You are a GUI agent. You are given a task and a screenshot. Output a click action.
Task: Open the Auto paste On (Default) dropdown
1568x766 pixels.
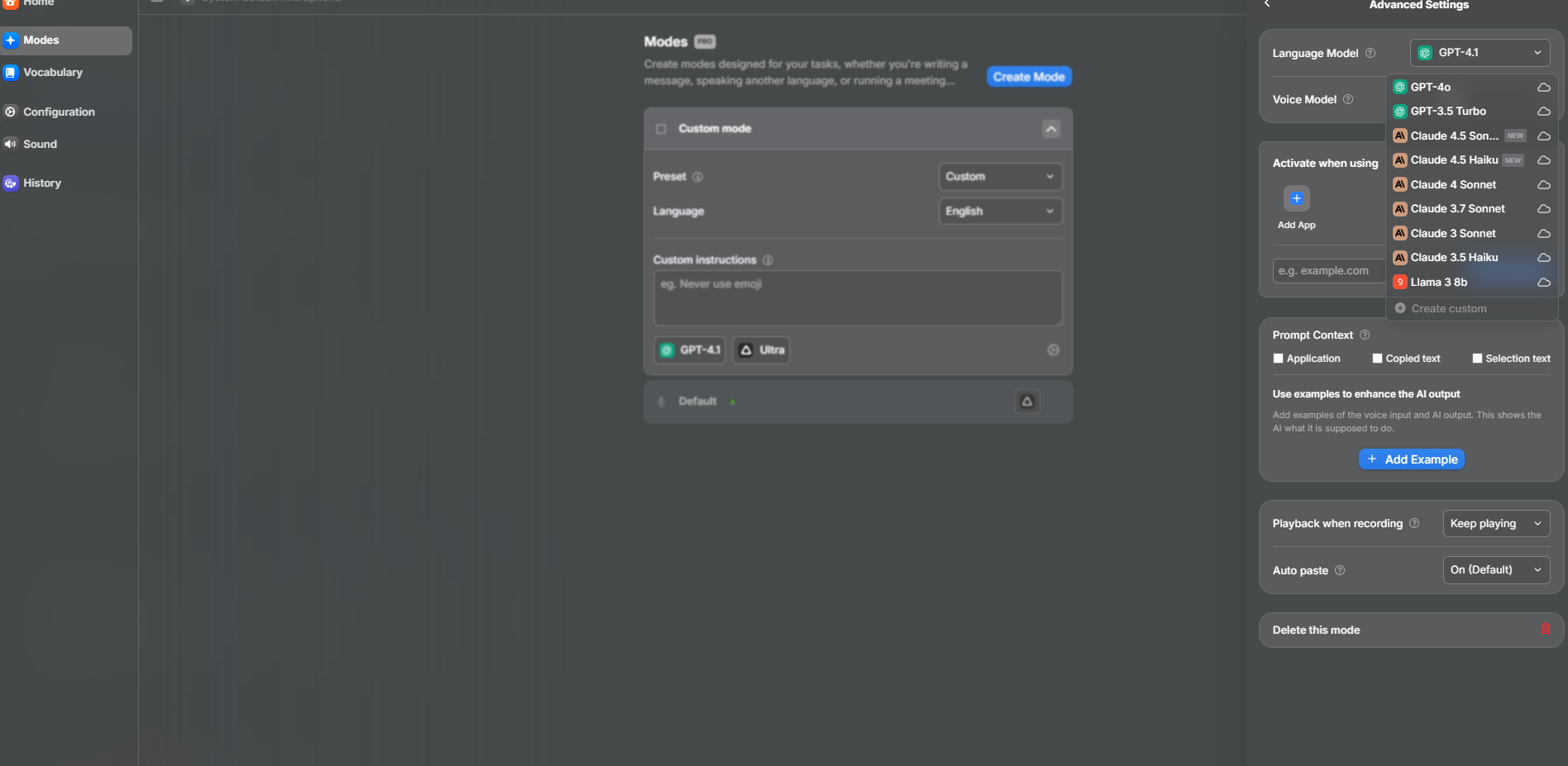pyautogui.click(x=1496, y=570)
